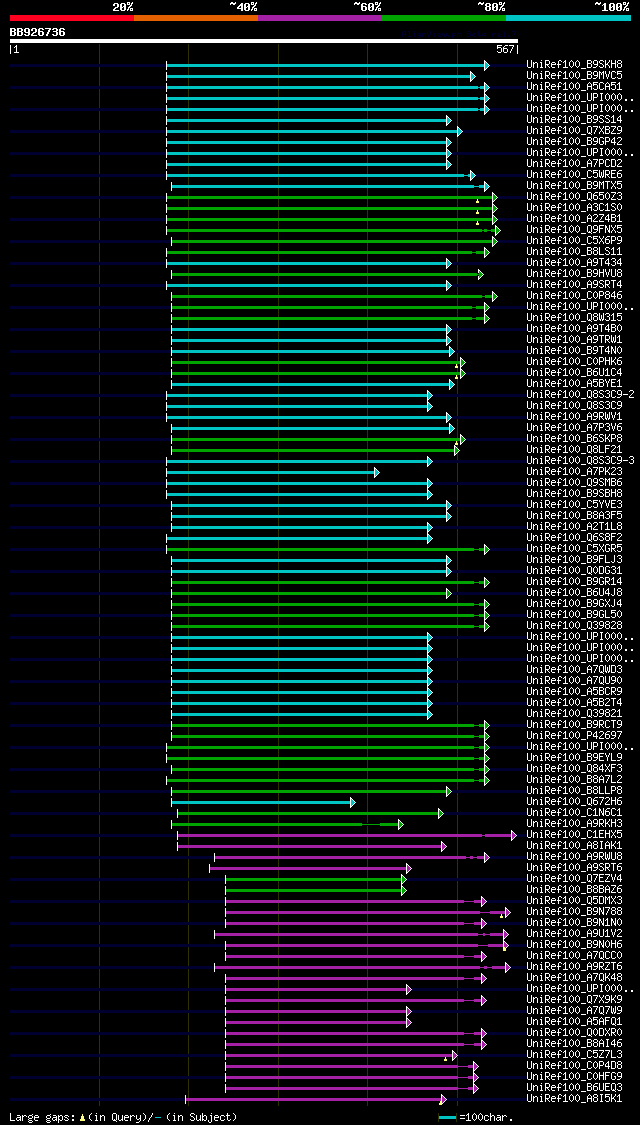This screenshot has width=640, height=1125.
Task: Select the UniRef100_C5YVE3 label
Action: (574, 504)
